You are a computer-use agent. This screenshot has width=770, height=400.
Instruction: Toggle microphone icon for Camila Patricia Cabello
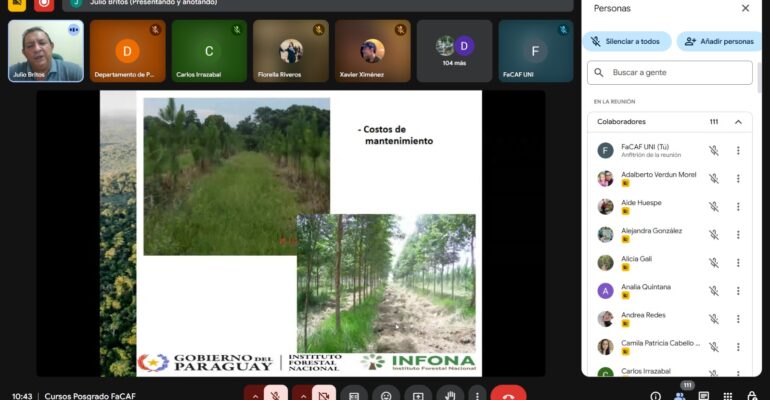click(714, 347)
